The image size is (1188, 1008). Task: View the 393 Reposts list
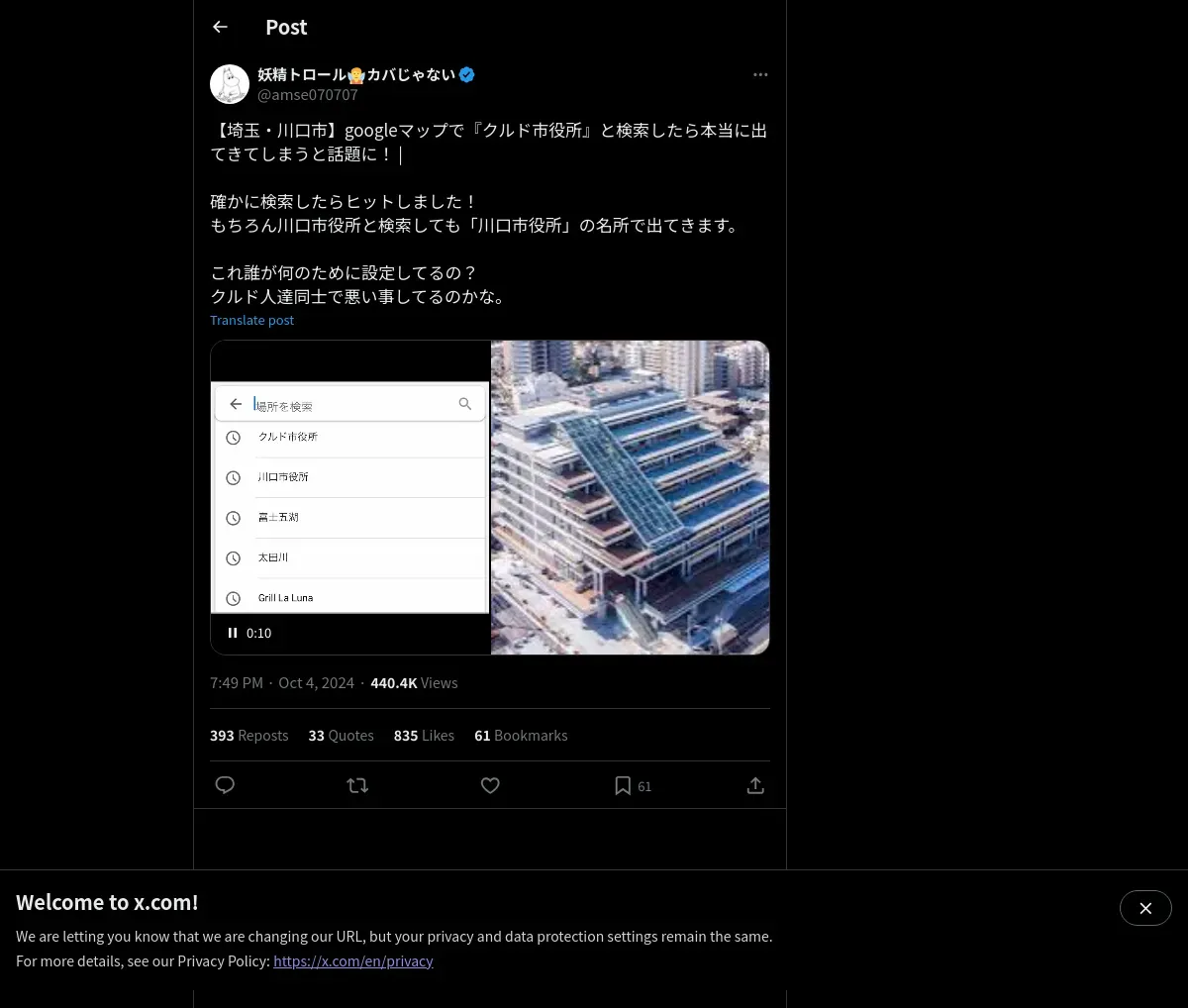[249, 736]
